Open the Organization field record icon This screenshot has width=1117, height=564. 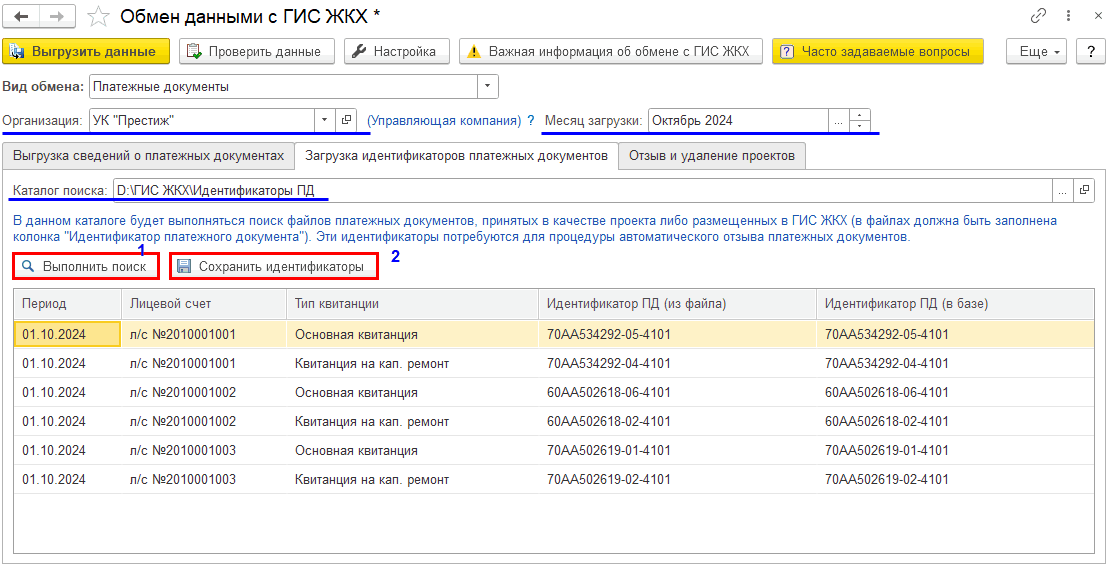(346, 120)
